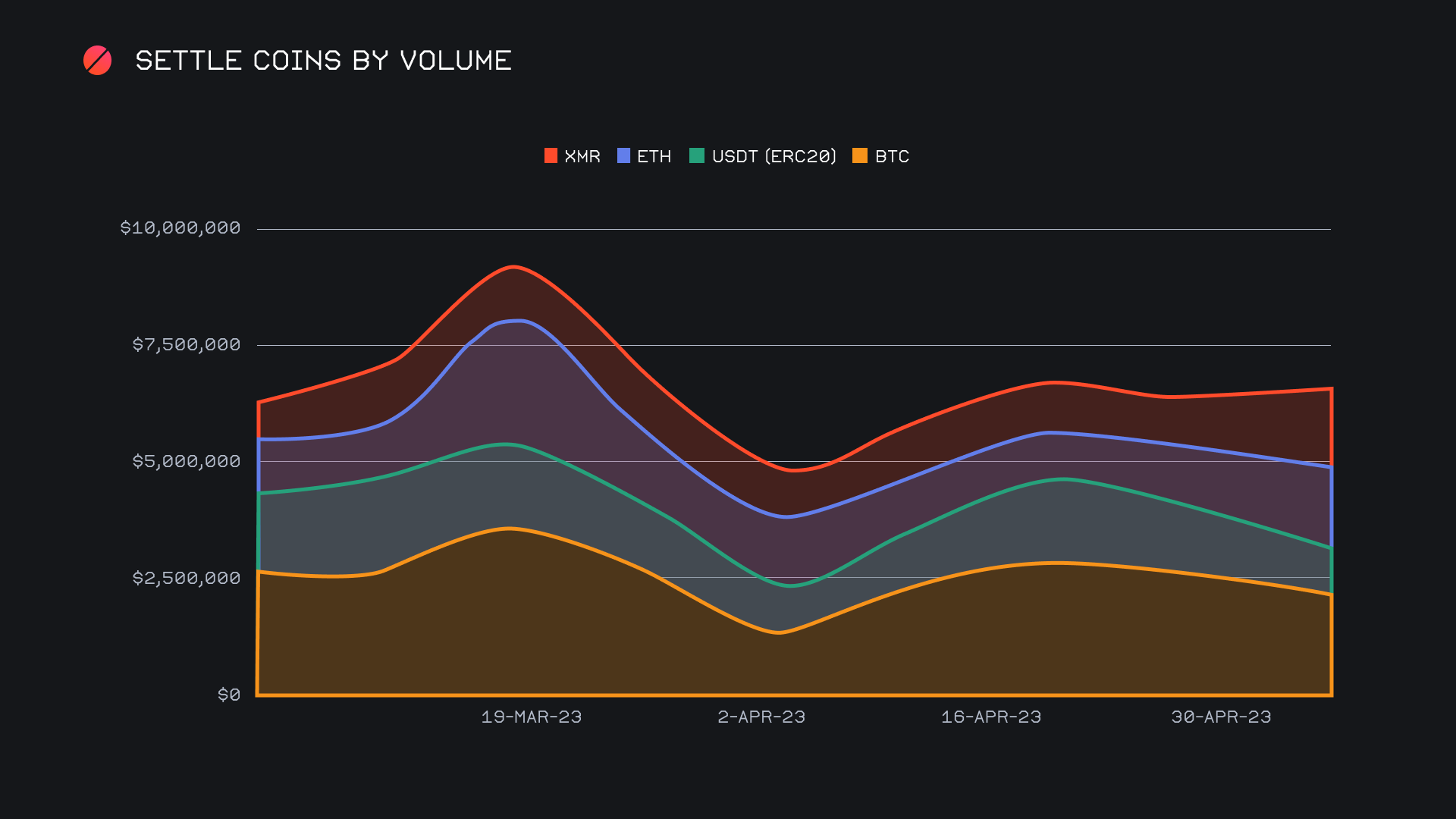Click the $2,500,000 y-axis label
The width and height of the screenshot is (1456, 819).
(187, 579)
